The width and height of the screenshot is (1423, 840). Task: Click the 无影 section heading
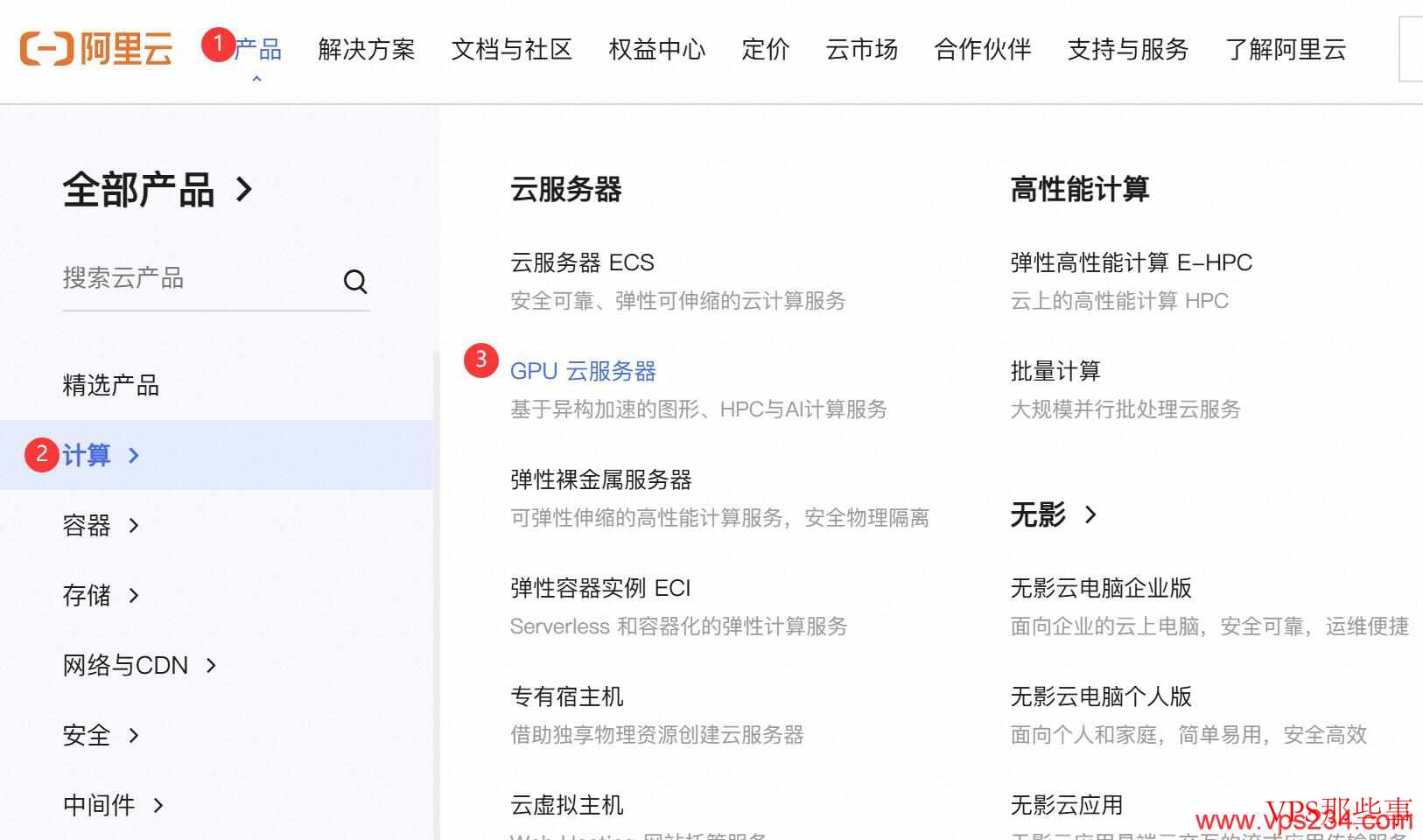(x=1038, y=514)
